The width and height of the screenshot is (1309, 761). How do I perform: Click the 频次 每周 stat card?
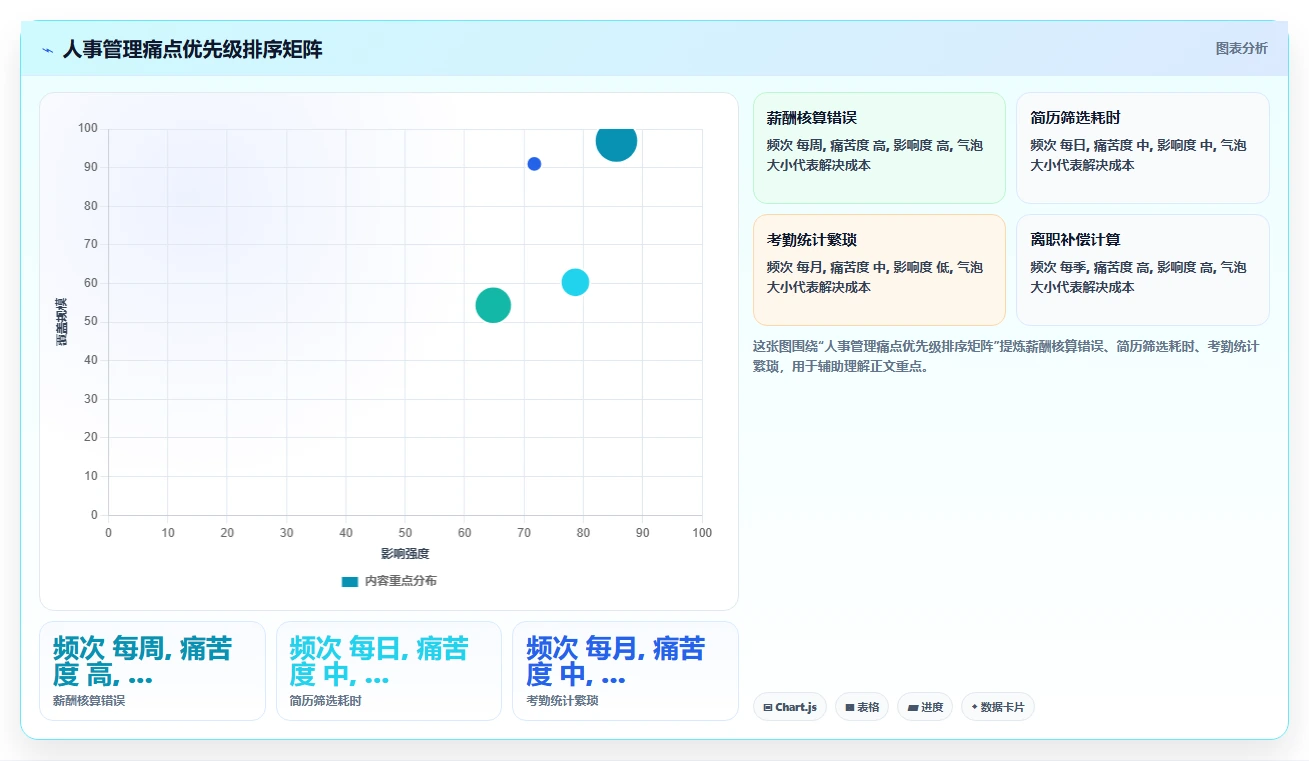click(x=152, y=671)
